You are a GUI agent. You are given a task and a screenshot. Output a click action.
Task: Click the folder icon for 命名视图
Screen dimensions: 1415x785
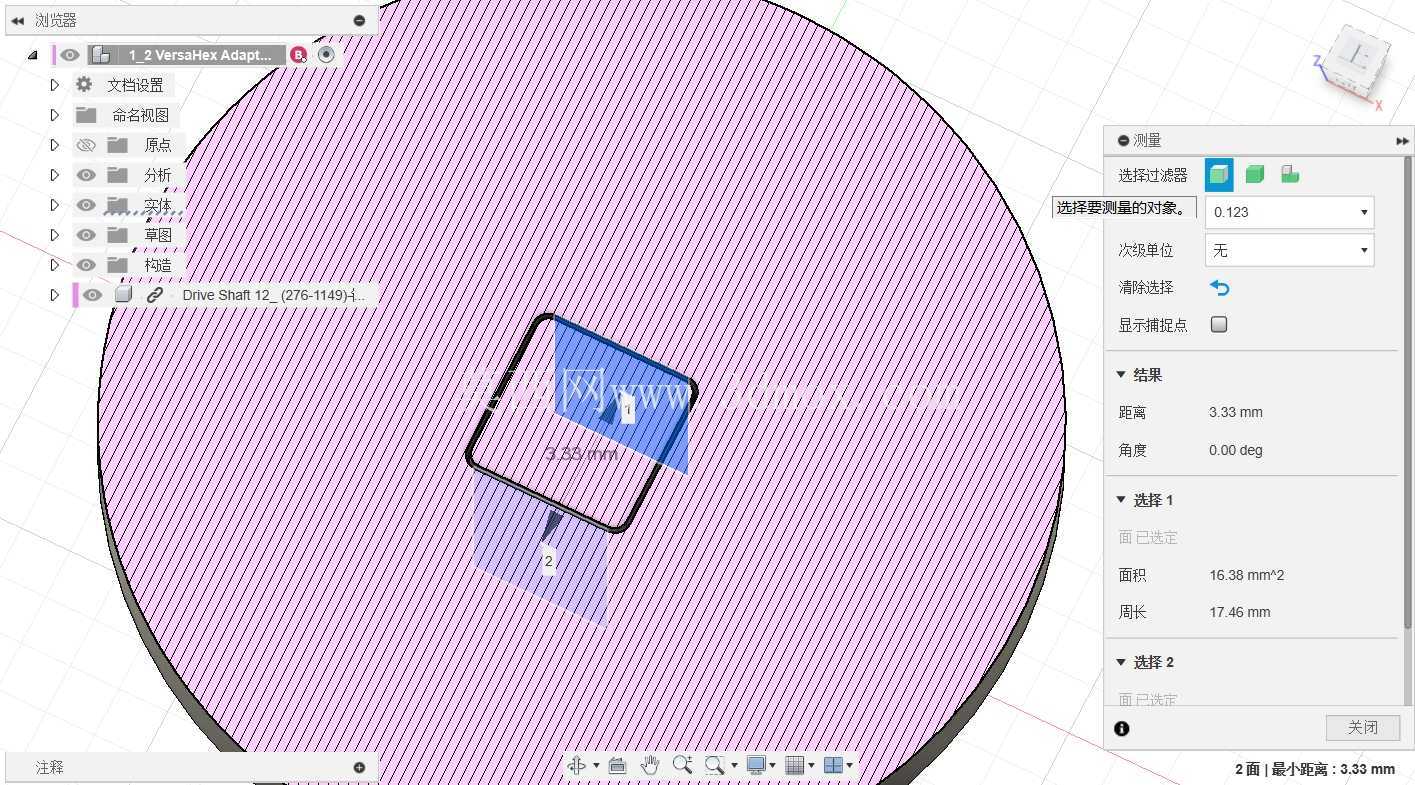(86, 115)
